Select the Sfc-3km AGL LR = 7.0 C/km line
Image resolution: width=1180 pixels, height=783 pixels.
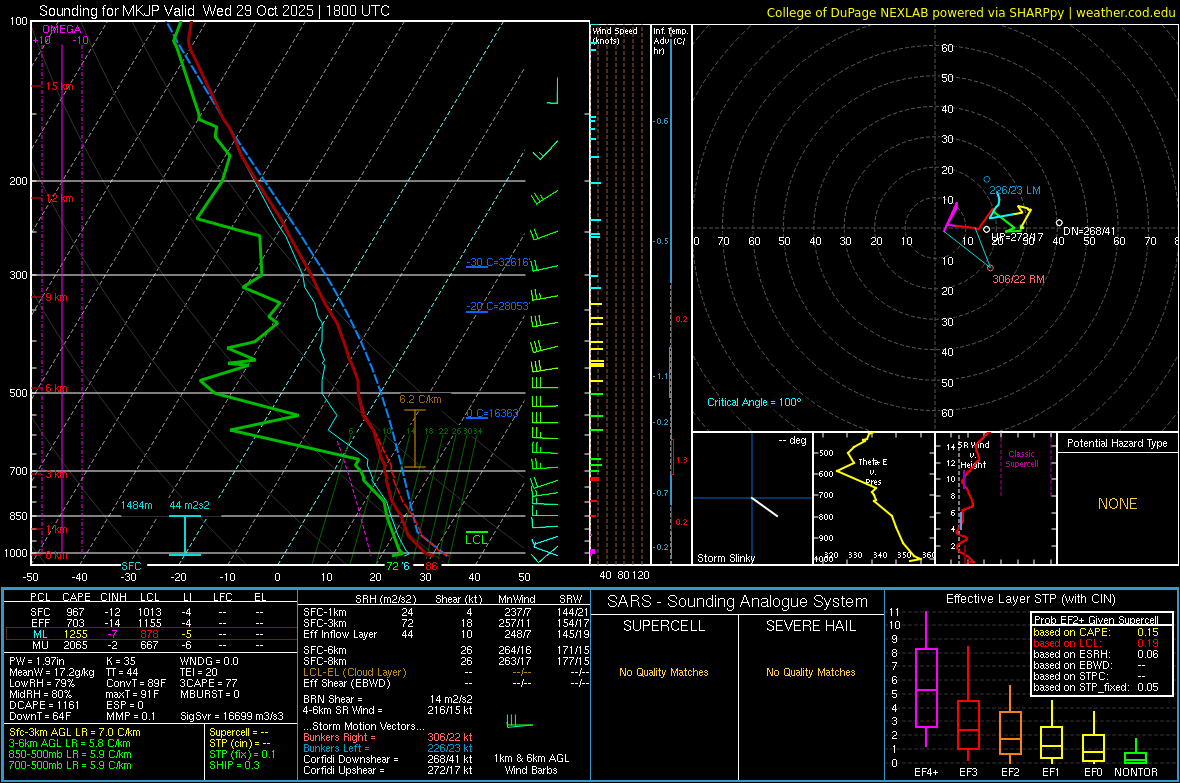pos(75,732)
